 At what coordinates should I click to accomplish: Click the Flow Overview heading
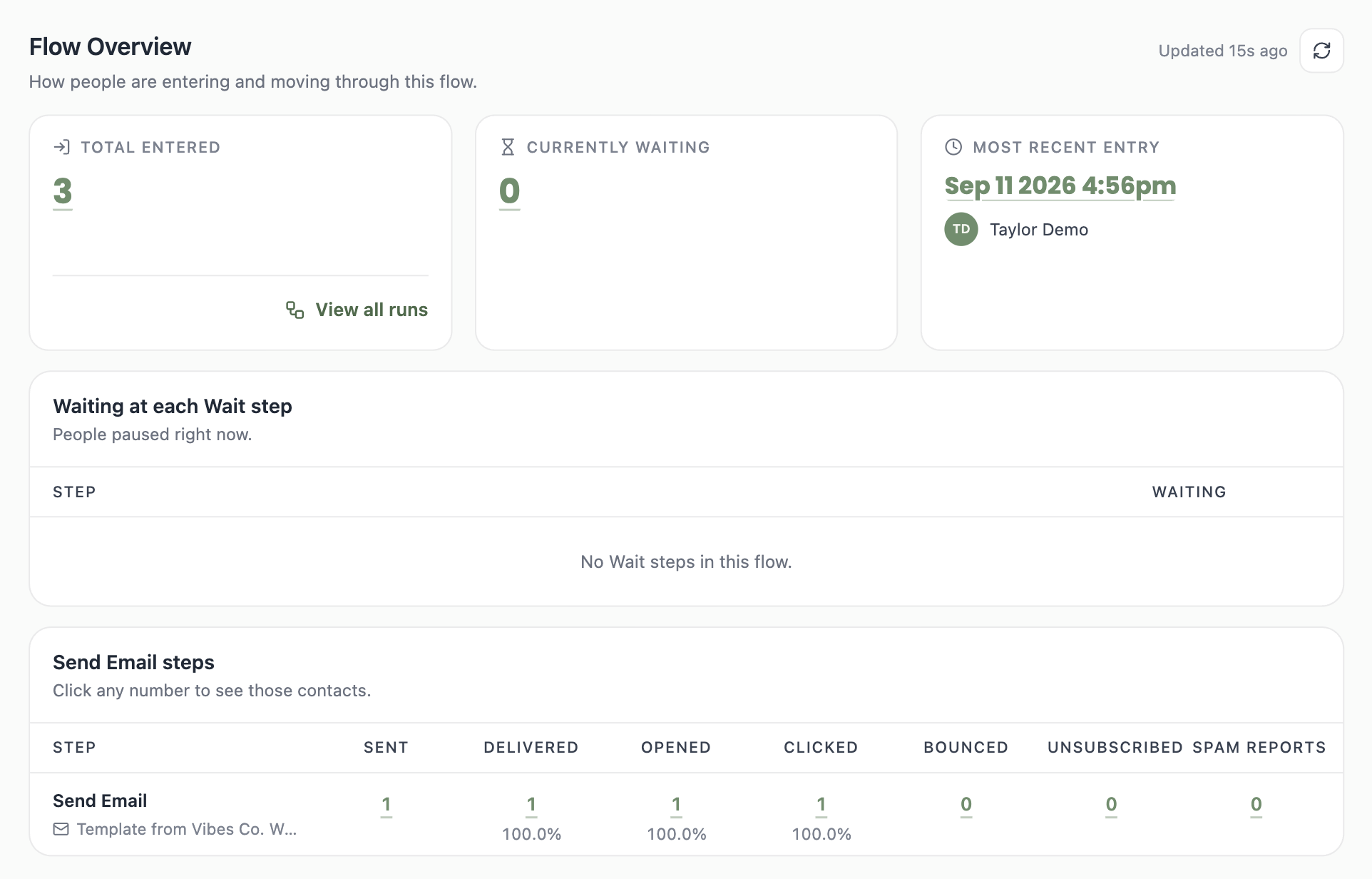coord(111,46)
